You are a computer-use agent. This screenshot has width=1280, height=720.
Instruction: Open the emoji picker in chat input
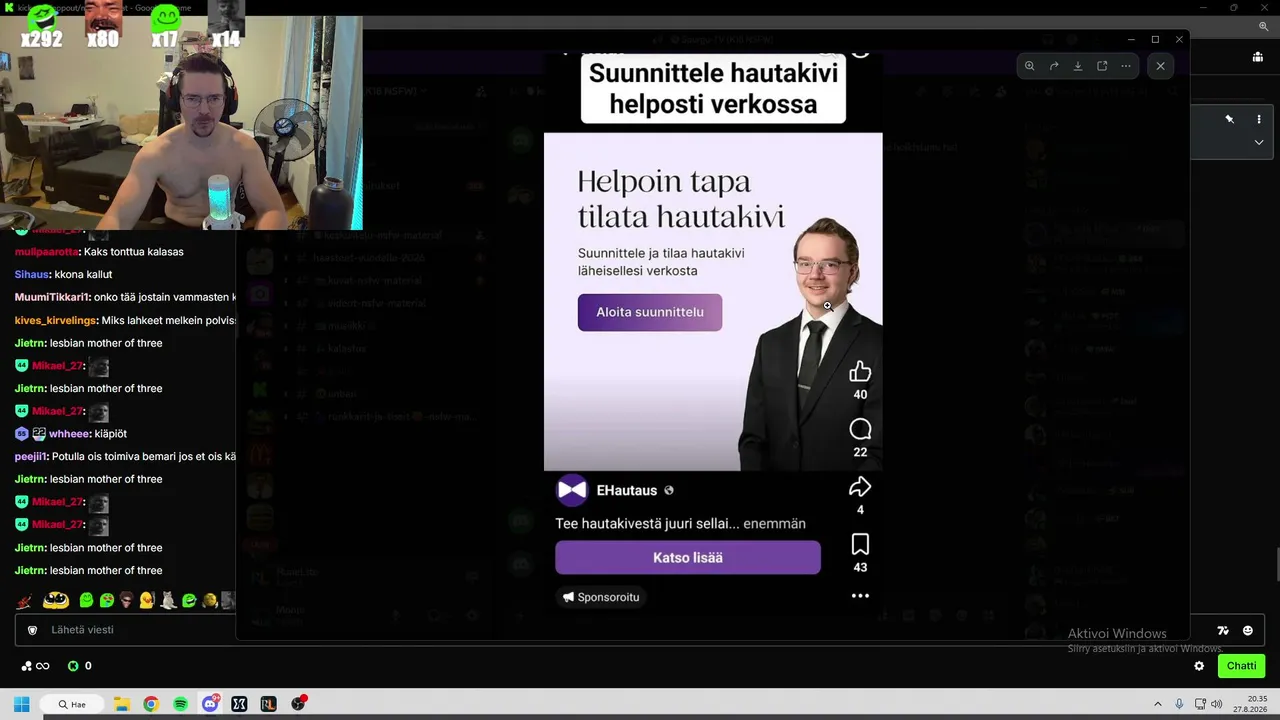point(1248,630)
